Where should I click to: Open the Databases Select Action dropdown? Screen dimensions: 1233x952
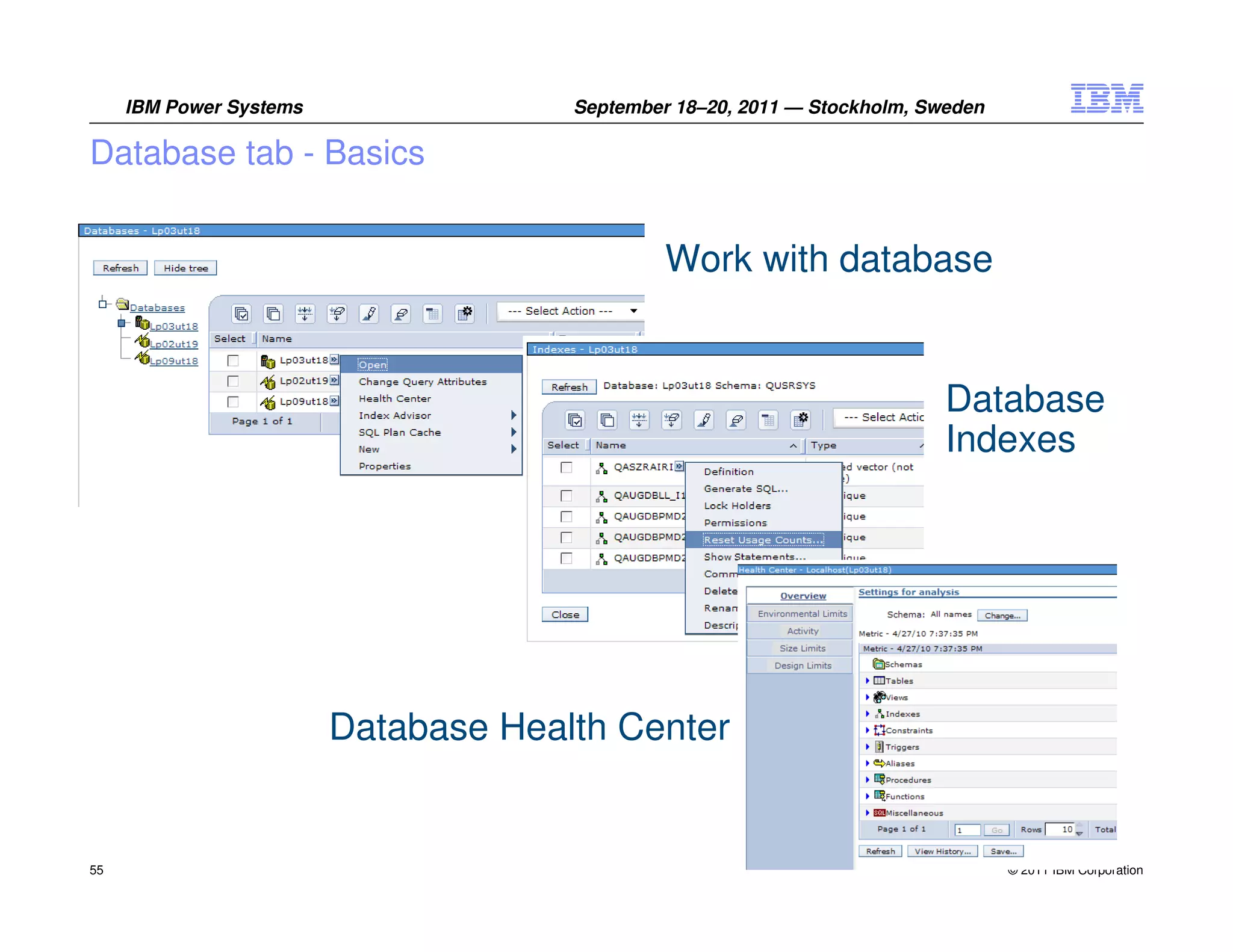571,311
